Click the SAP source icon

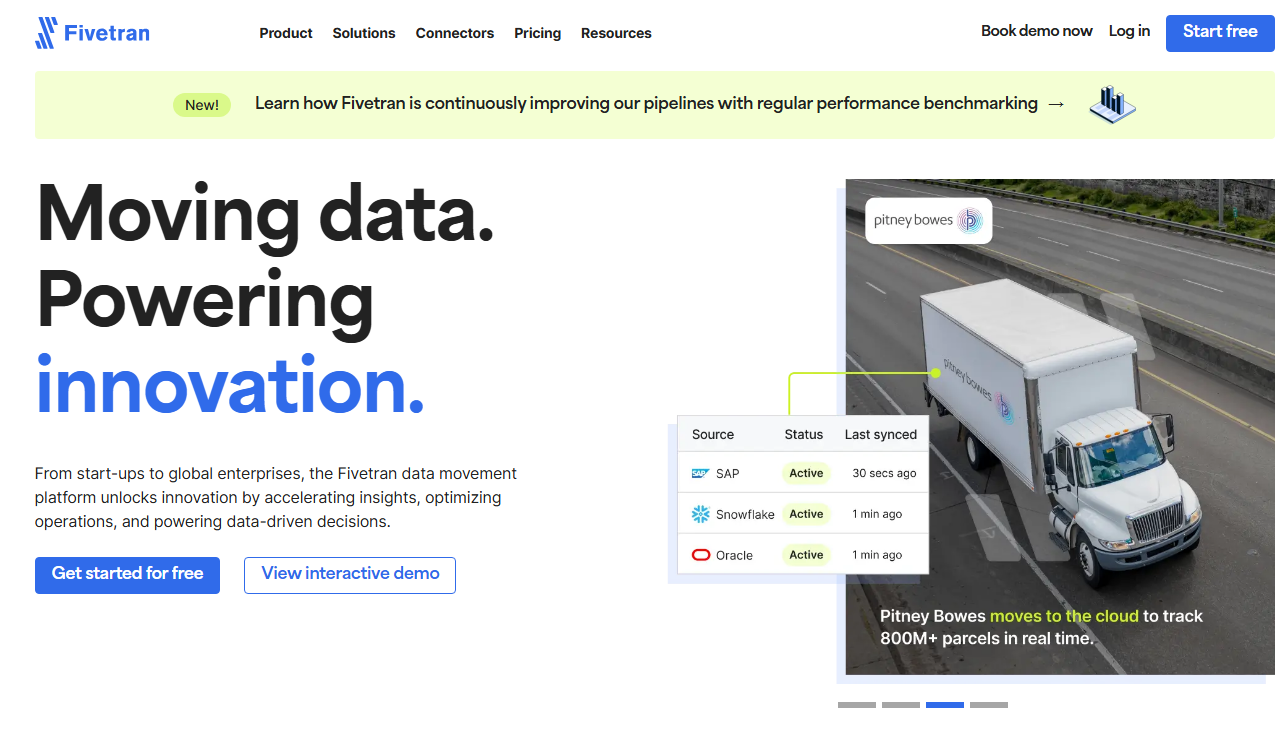click(x=700, y=474)
